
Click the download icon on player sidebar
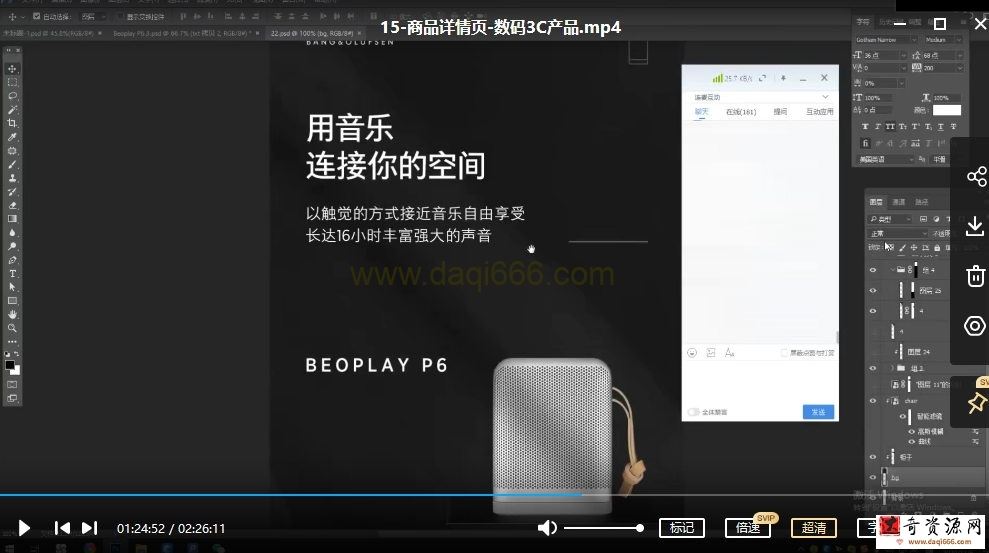(x=975, y=226)
